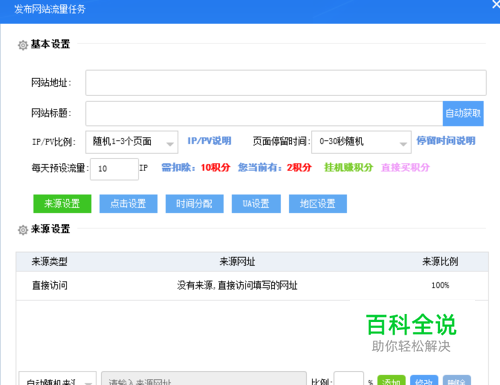Select the 直接访问 source row
Viewport: 500px width, 385px height.
tap(252, 286)
